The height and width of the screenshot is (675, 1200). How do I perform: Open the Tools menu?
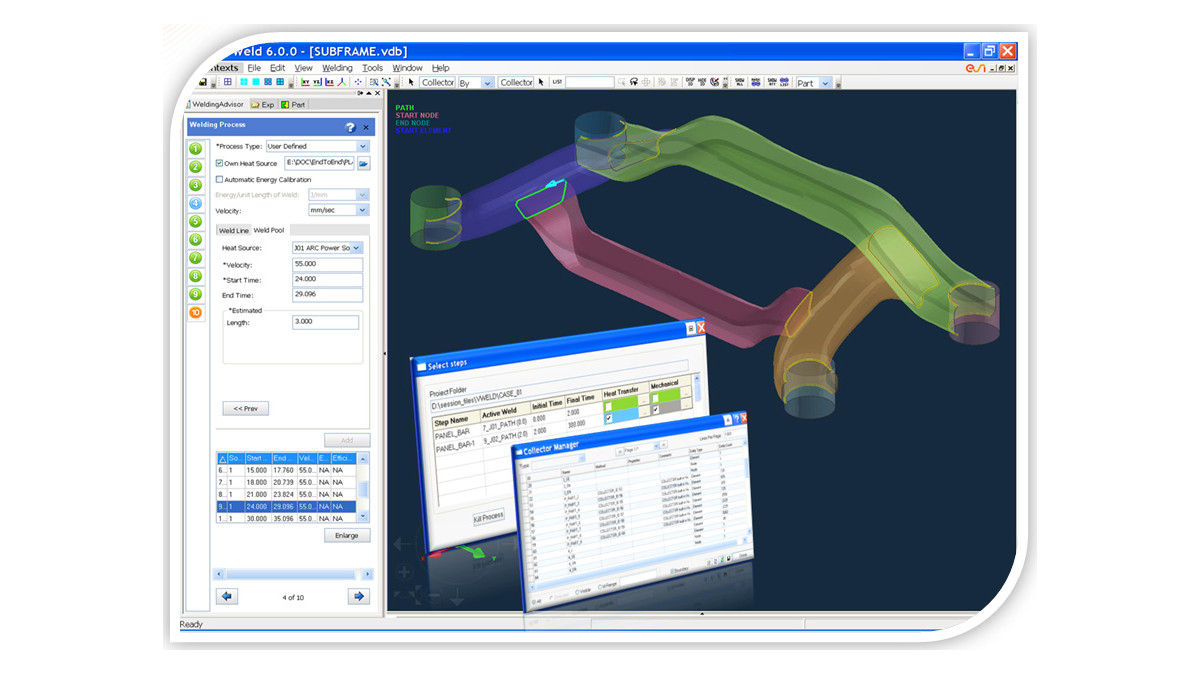pyautogui.click(x=373, y=68)
